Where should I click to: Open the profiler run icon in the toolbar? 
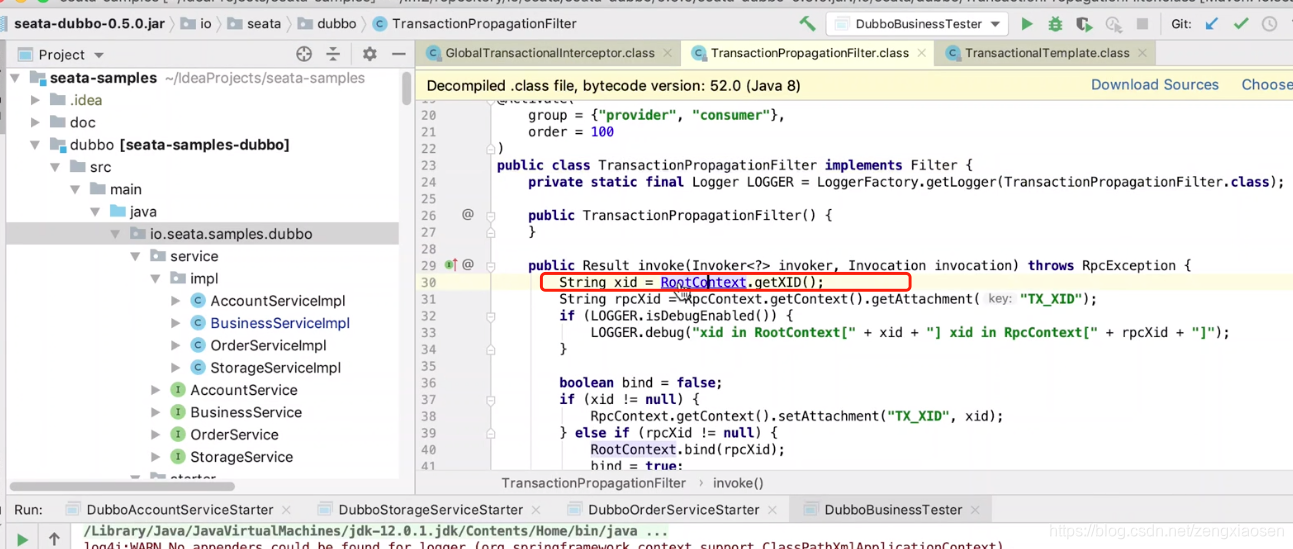(x=1114, y=23)
